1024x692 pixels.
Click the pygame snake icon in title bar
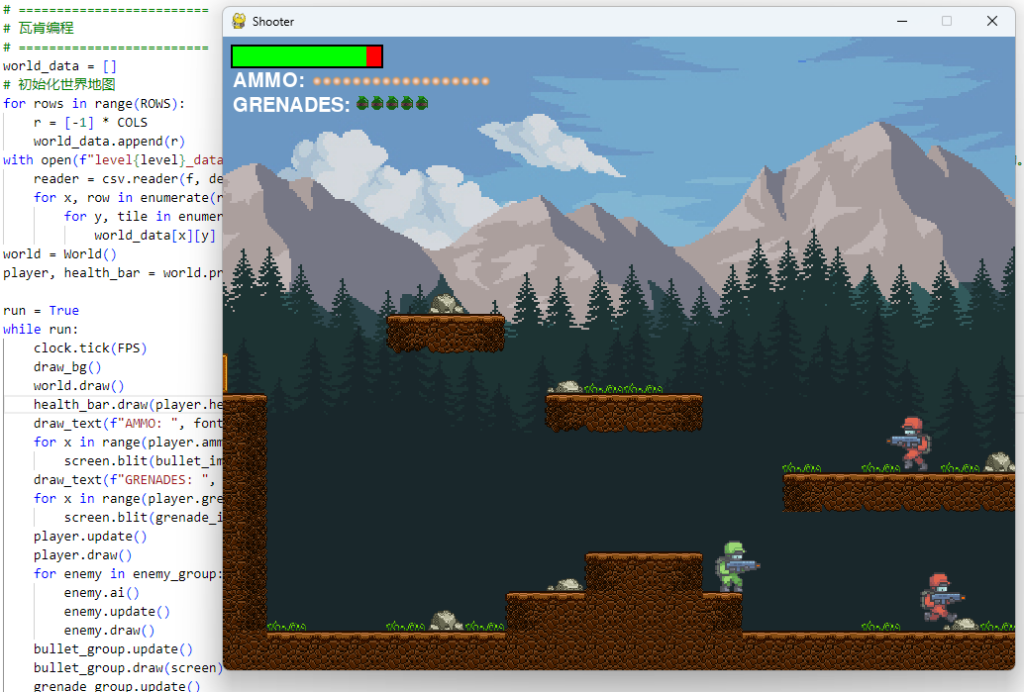[x=239, y=21]
